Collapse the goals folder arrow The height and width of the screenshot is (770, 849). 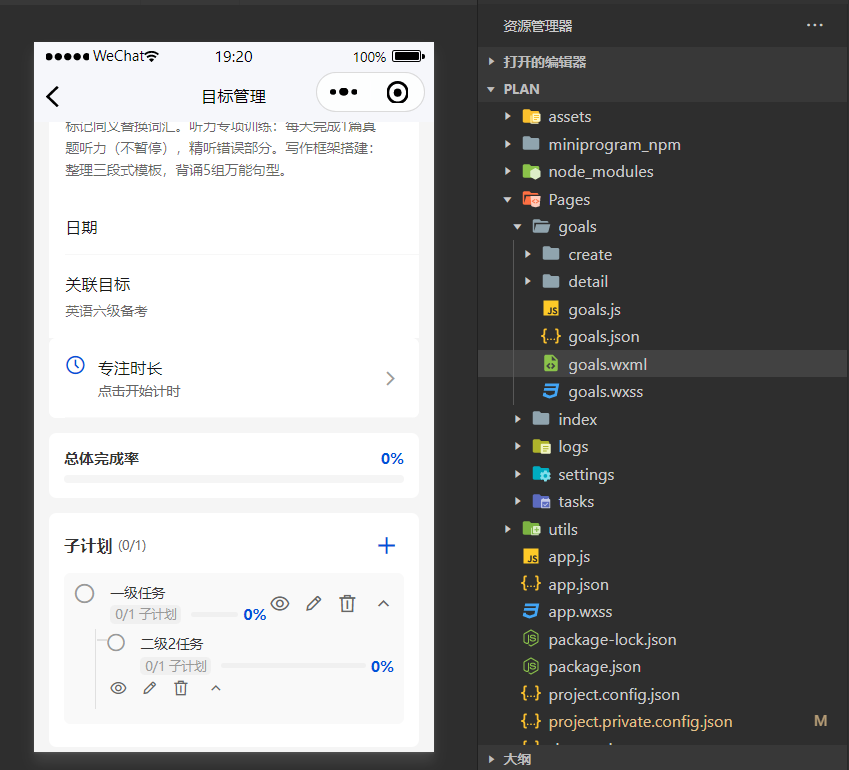tap(518, 226)
